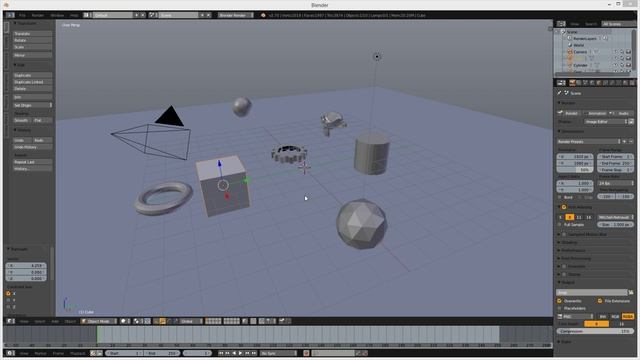Toggle Cylinder visibility eye in outliner
Image resolution: width=640 pixels, height=360 pixels.
[615, 65]
